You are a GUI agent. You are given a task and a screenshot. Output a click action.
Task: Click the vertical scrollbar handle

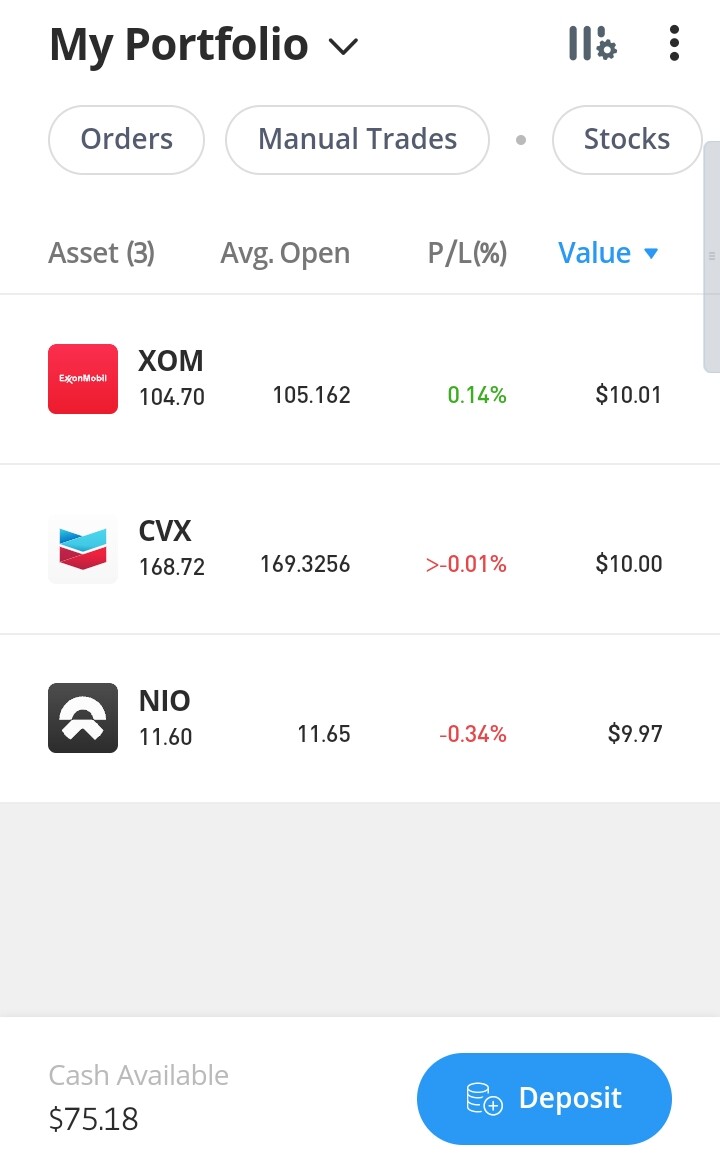[x=712, y=256]
